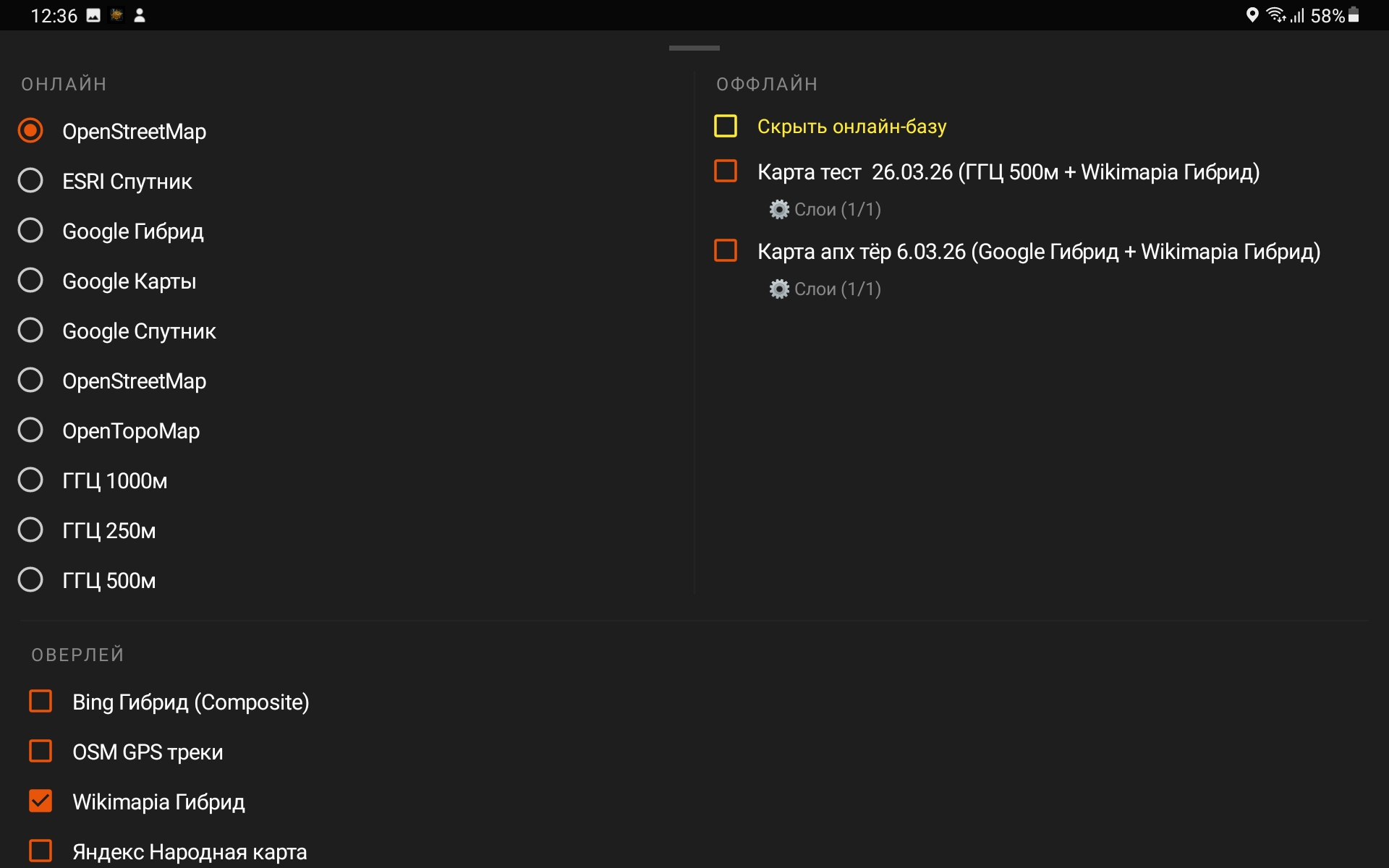Tap the picture notification icon
Screen dimensions: 1389x868
[x=93, y=15]
